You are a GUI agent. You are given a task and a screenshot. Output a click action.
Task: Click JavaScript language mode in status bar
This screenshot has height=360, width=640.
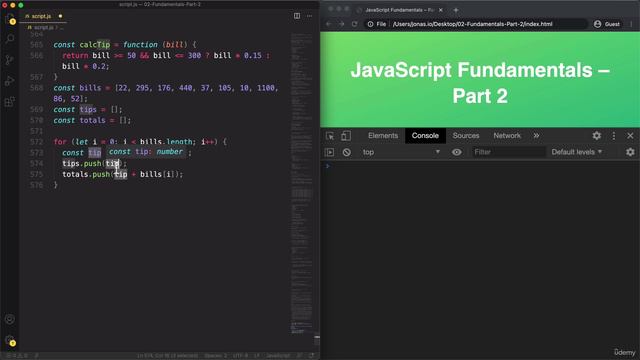pos(278,356)
